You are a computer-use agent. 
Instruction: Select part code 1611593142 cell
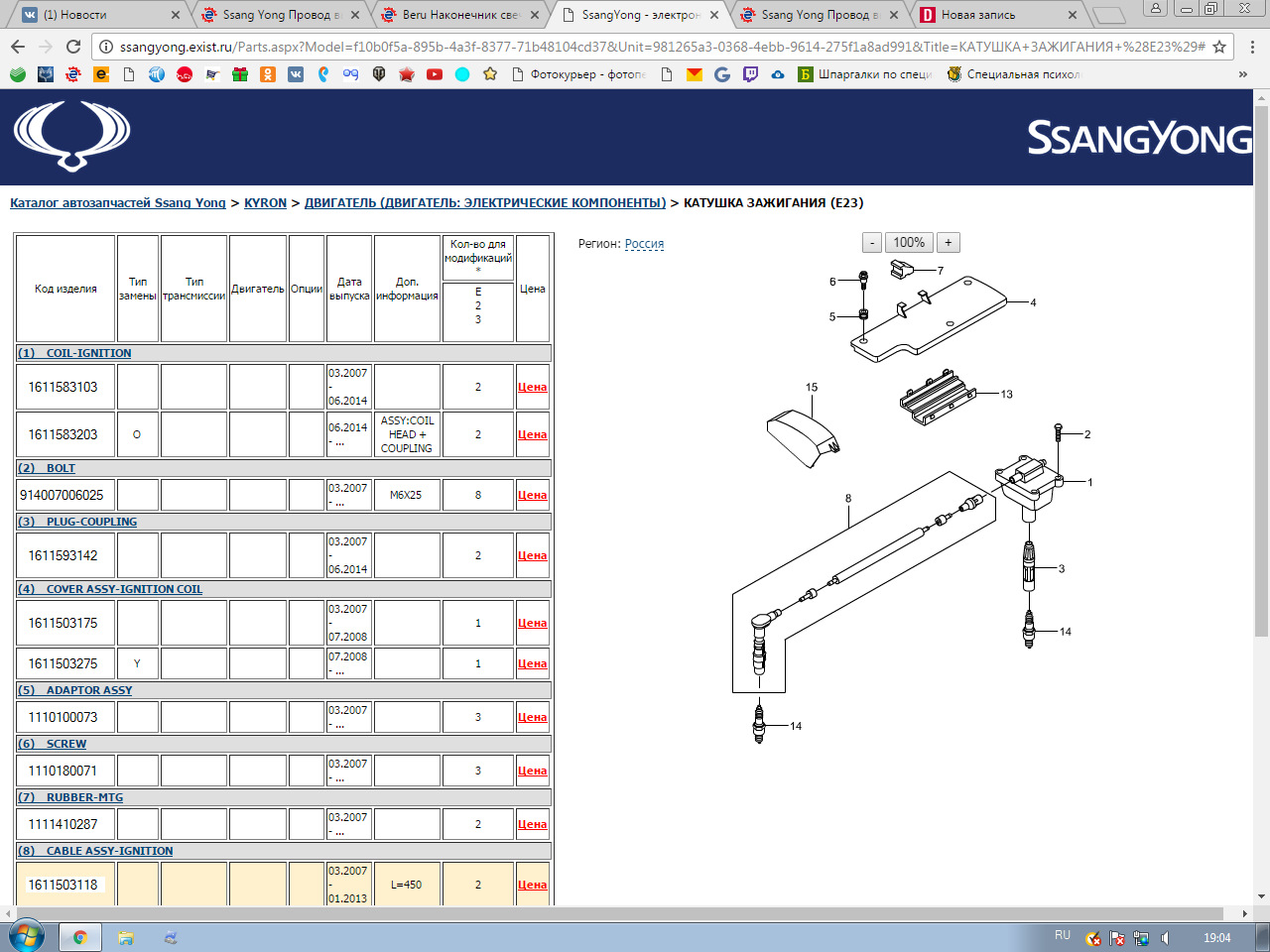(x=64, y=555)
